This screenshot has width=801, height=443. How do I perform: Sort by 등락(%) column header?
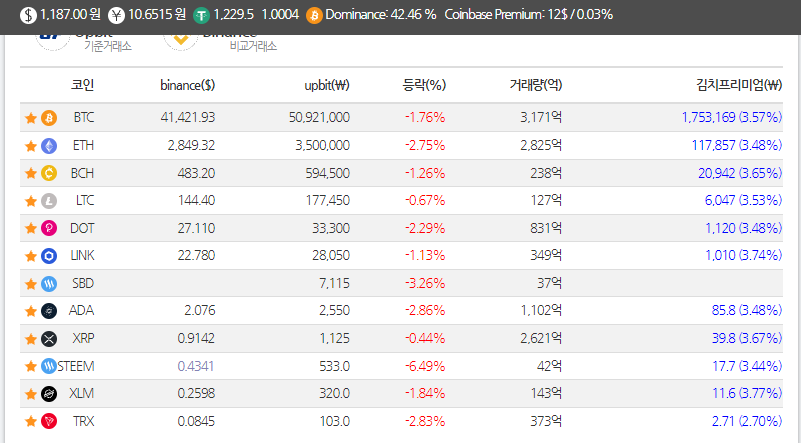[424, 85]
